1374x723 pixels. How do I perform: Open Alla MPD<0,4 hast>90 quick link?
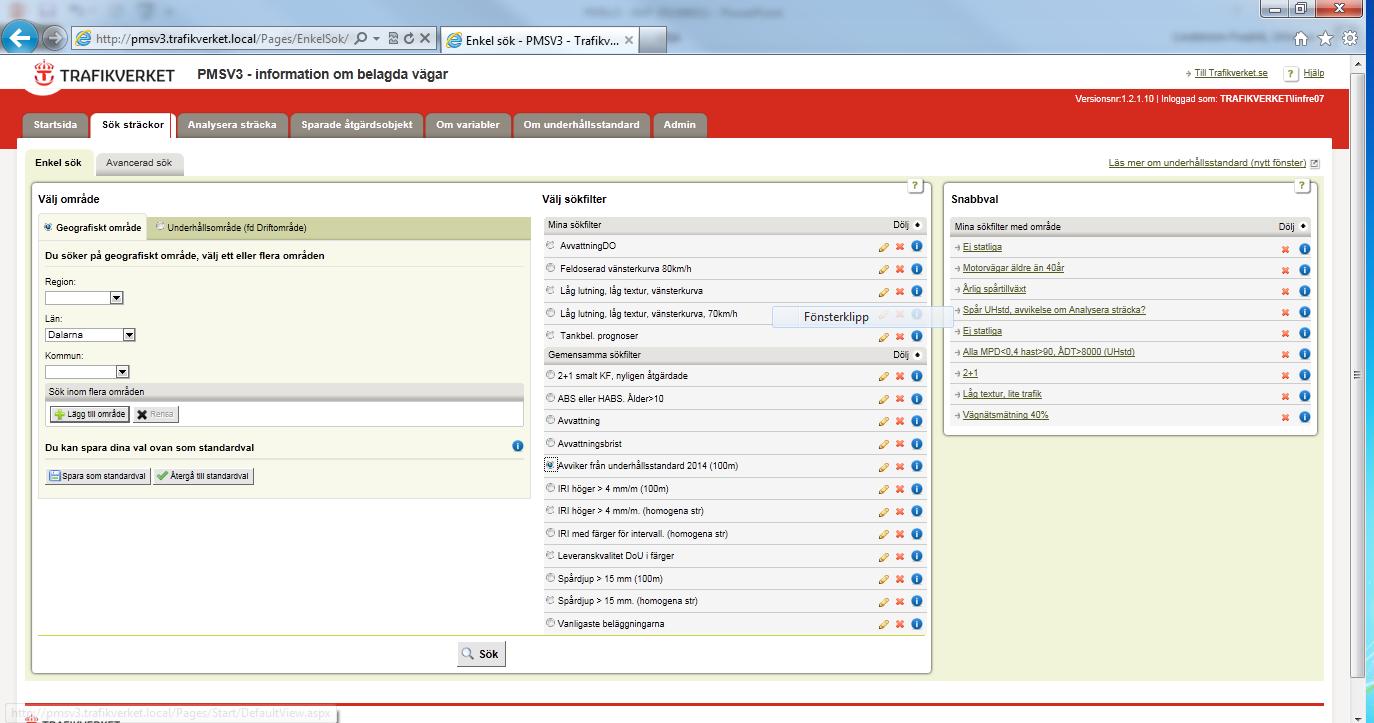pyautogui.click(x=1049, y=352)
